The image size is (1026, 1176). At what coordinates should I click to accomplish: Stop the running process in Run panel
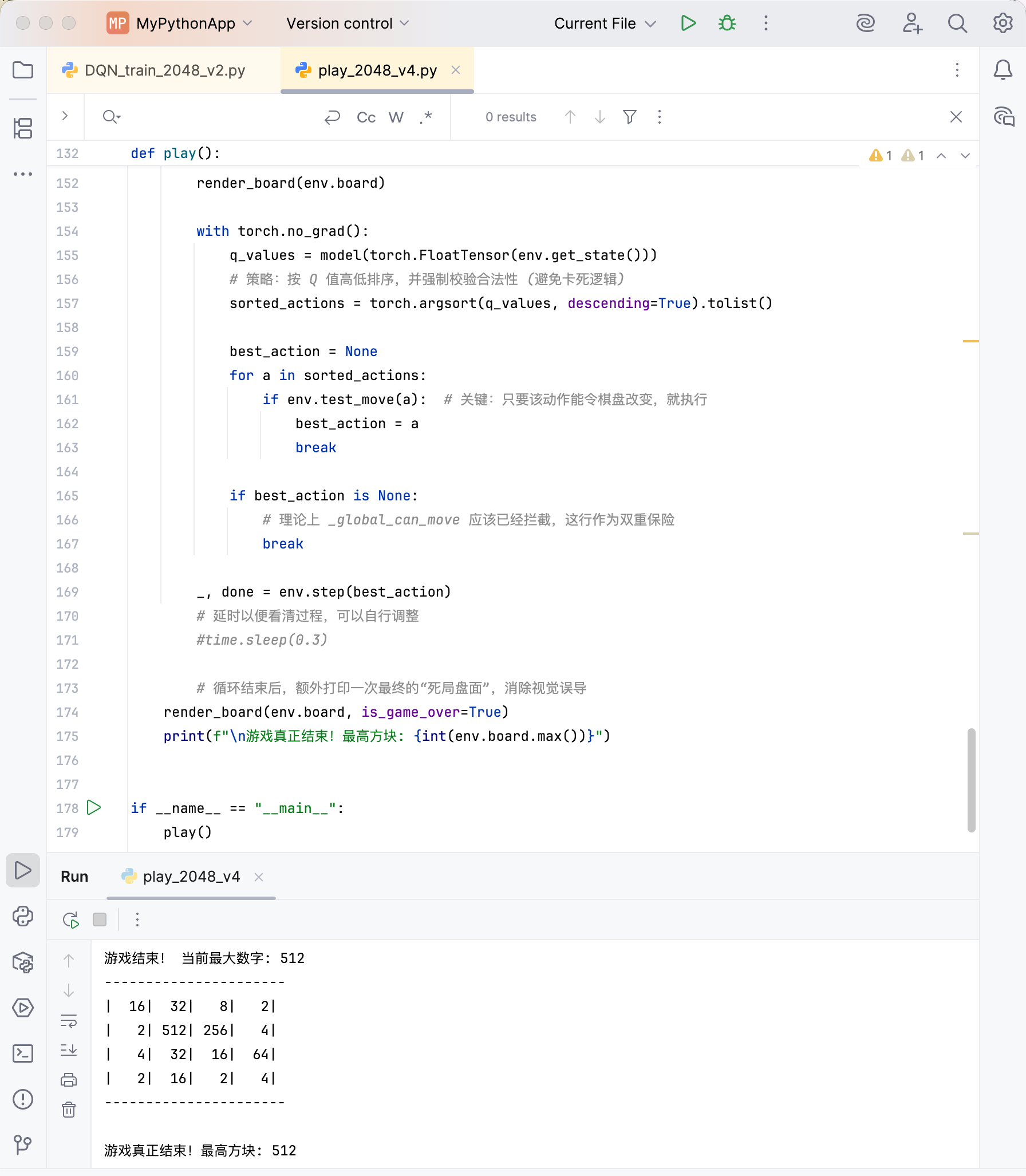click(100, 920)
